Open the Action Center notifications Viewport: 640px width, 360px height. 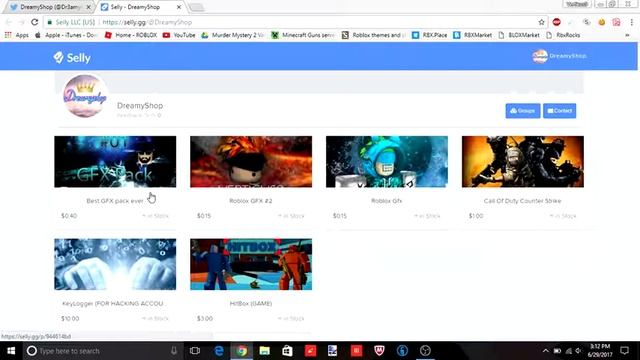(624, 351)
